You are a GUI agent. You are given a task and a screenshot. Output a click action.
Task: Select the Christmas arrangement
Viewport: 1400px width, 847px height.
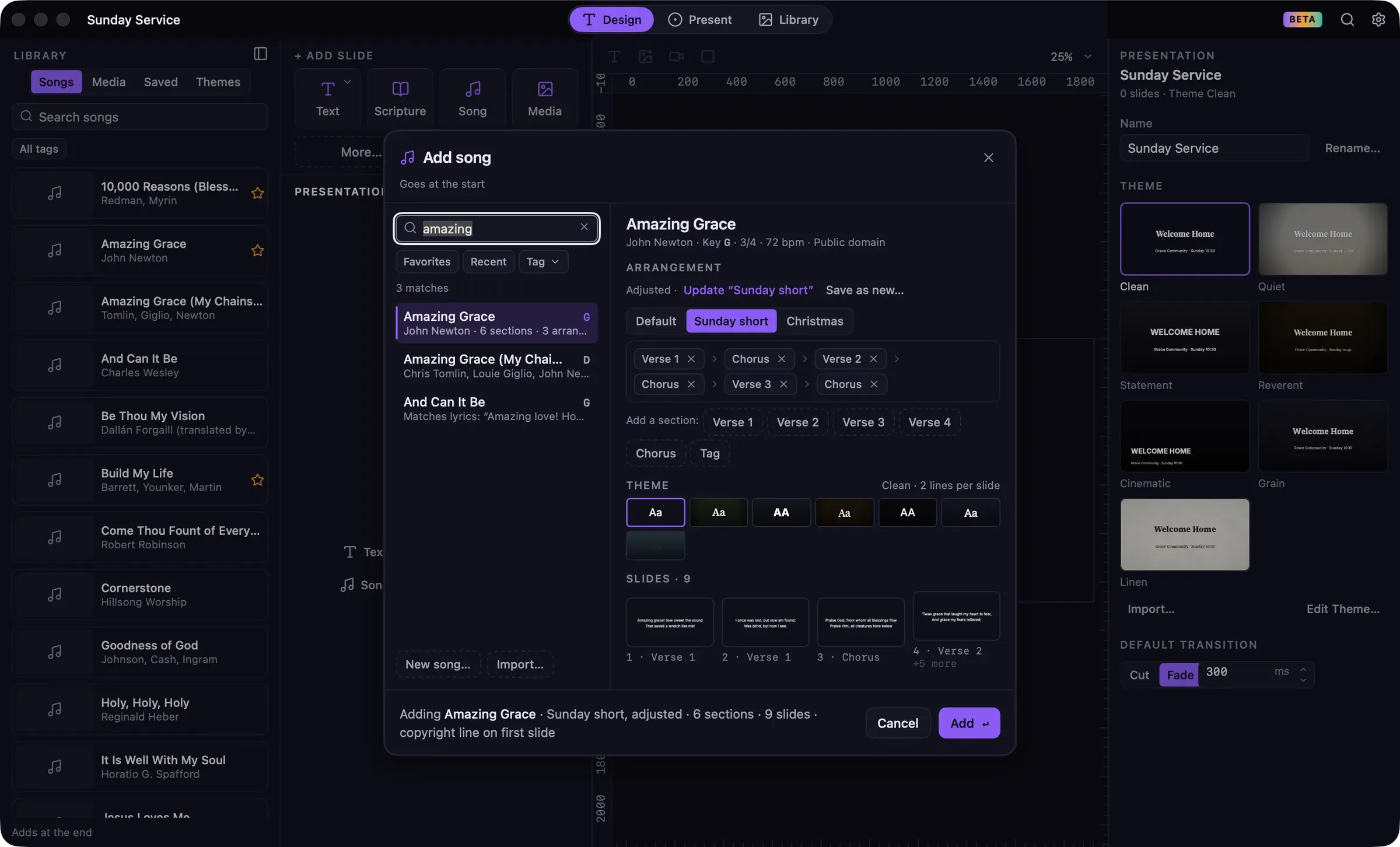click(814, 321)
